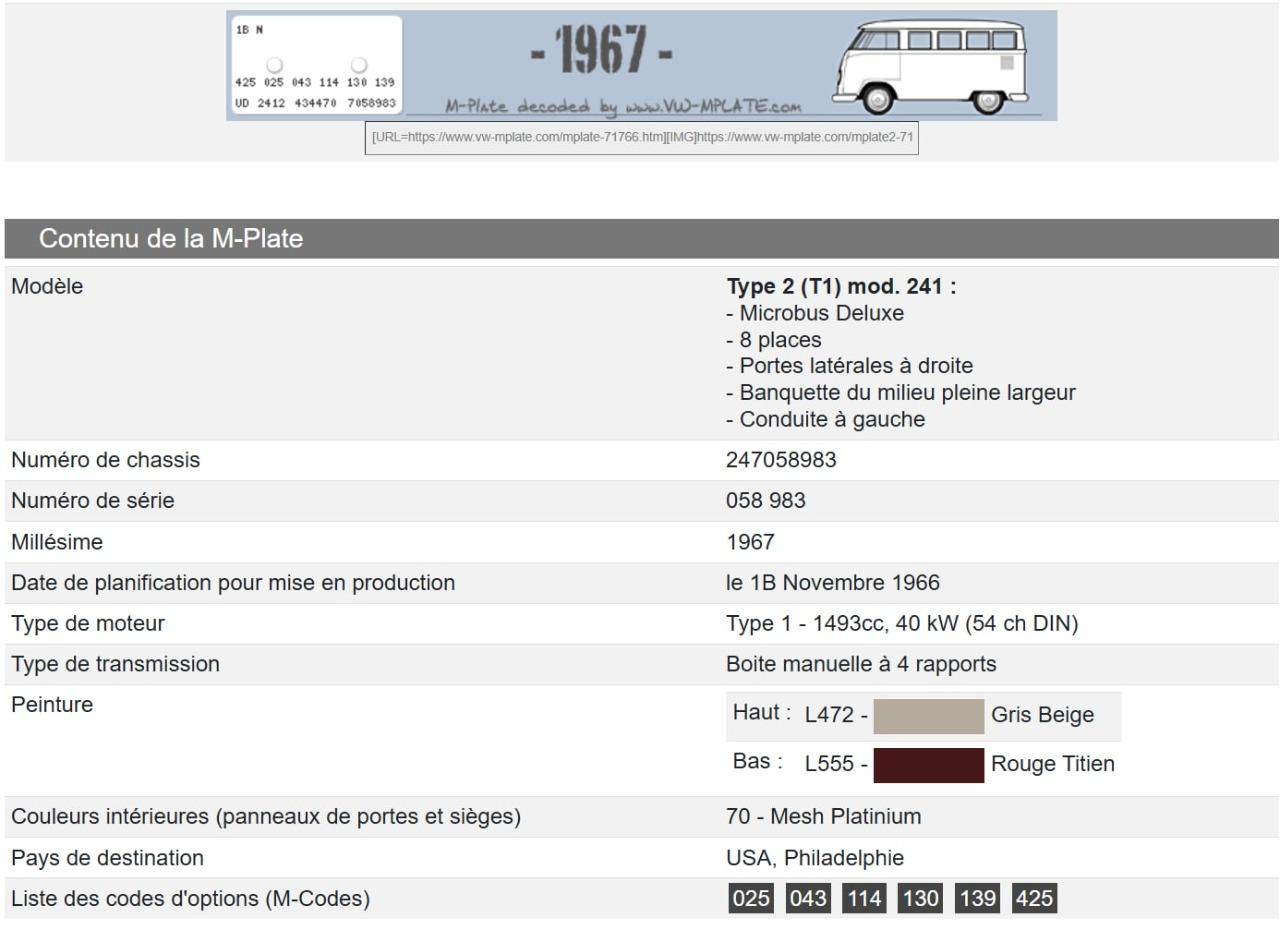
Task: Select the BBCode URL input field
Action: pos(643,137)
